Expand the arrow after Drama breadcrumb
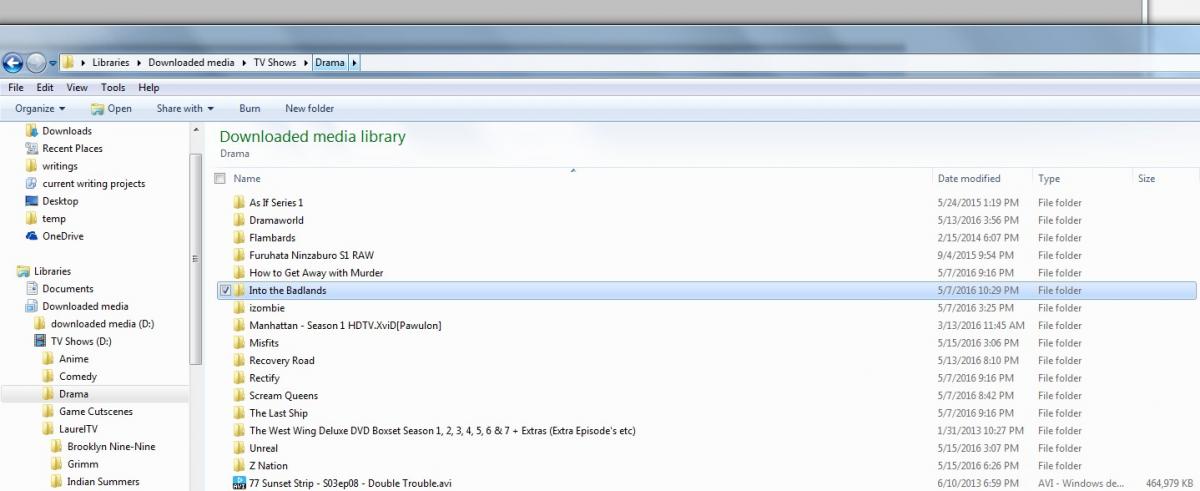The width and height of the screenshot is (1200, 491). click(x=354, y=62)
